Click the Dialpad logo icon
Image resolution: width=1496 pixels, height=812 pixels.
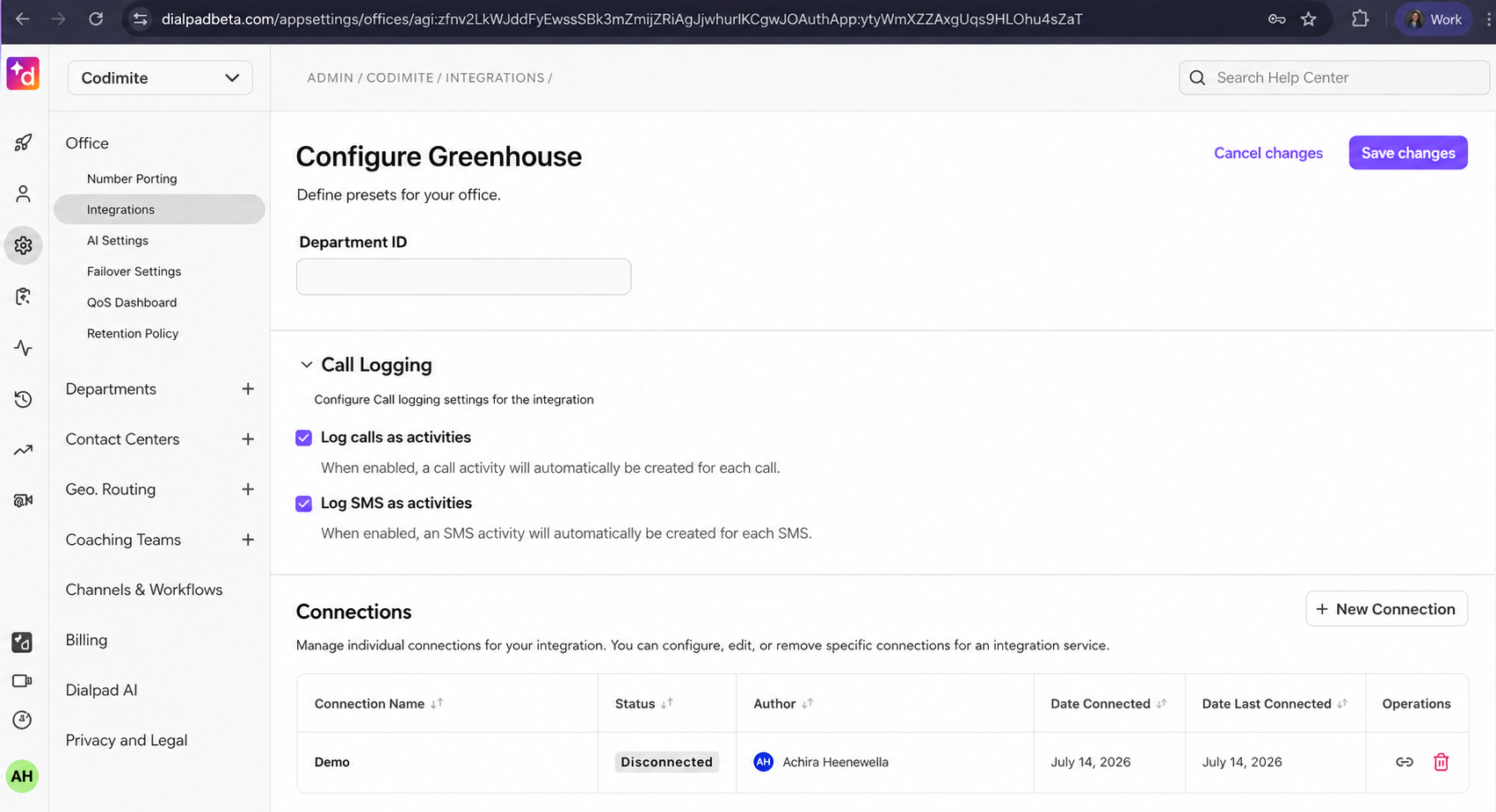point(23,74)
